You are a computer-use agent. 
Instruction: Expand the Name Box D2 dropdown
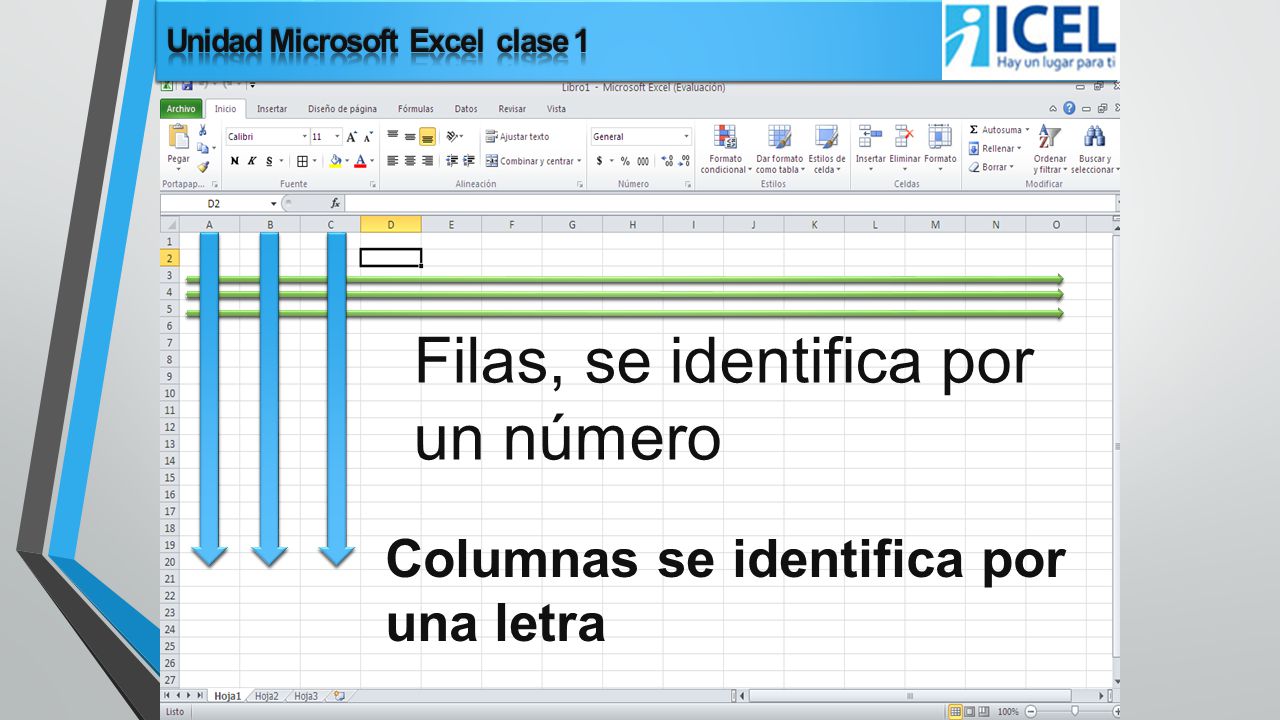pos(274,203)
